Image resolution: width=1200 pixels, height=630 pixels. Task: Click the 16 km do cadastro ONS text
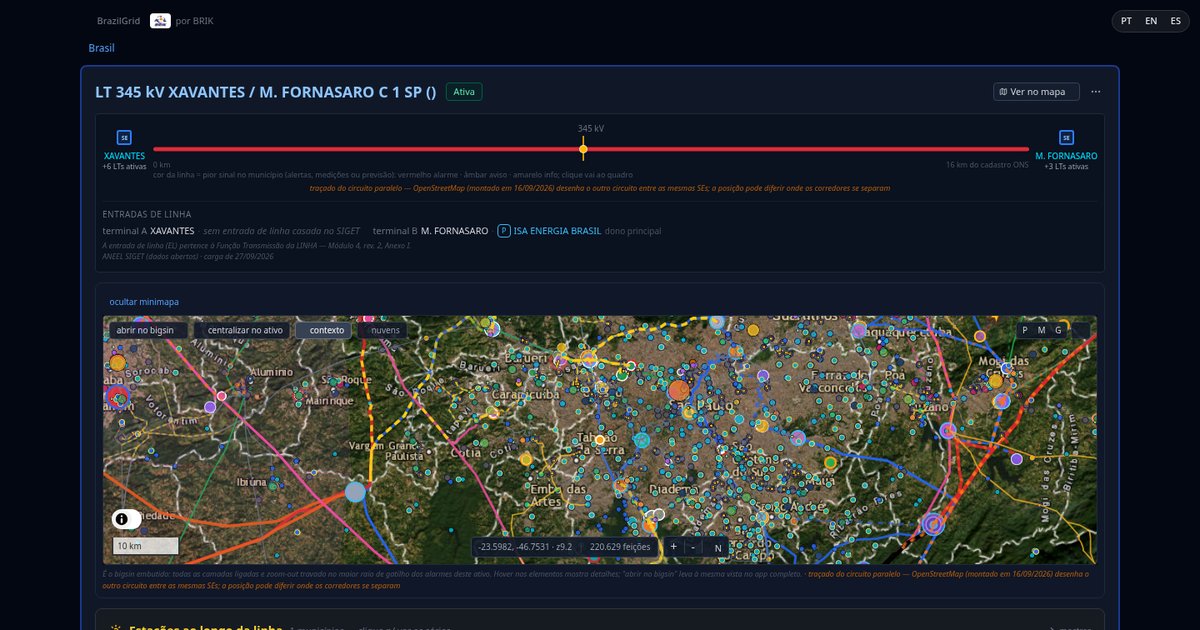coord(987,164)
